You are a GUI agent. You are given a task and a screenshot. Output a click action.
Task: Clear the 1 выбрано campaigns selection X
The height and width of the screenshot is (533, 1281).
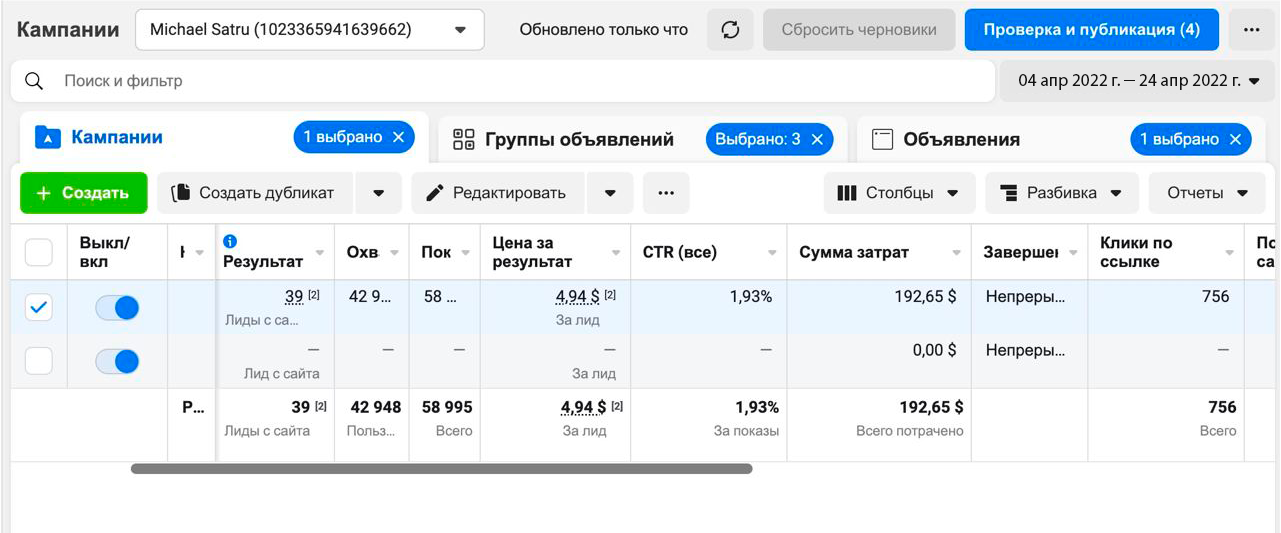pos(398,137)
